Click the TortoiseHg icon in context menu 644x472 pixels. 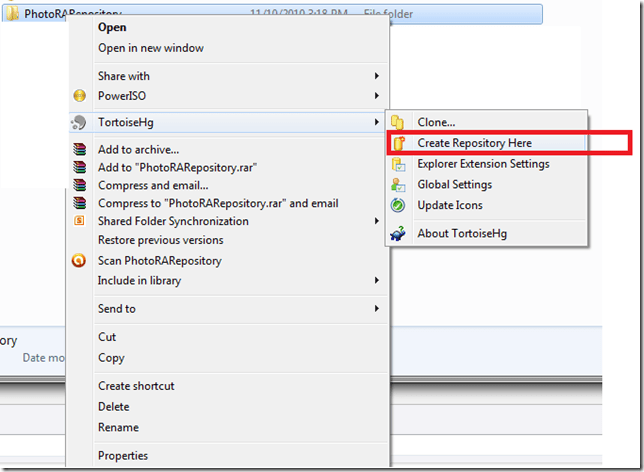click(80, 123)
